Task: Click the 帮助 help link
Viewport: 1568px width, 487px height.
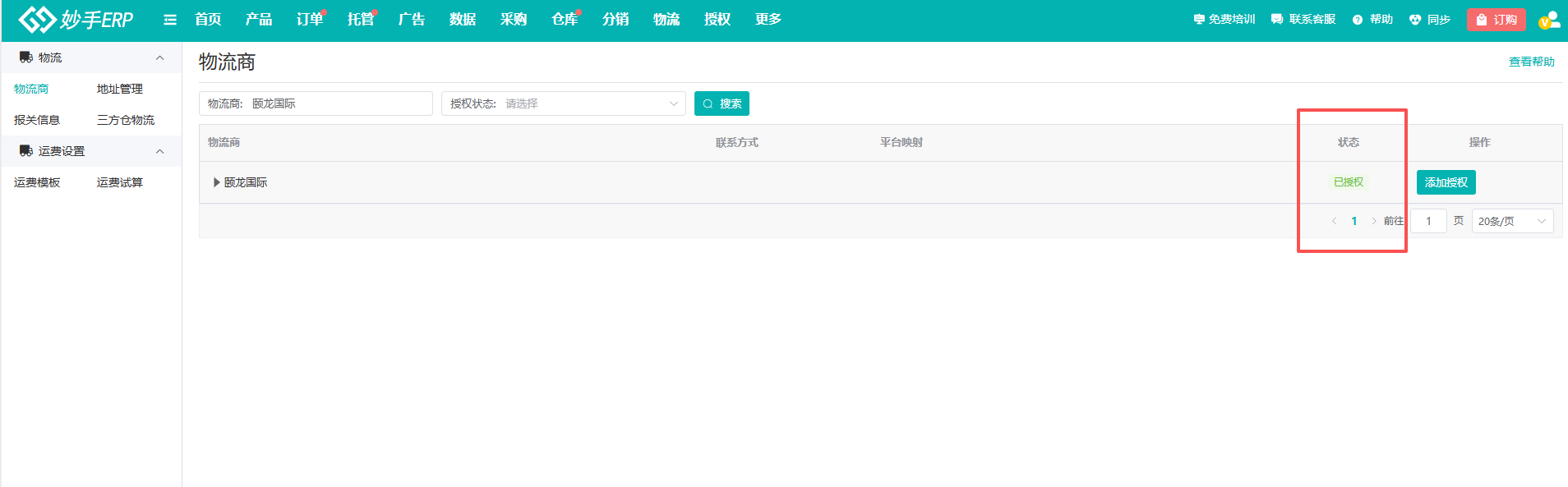Action: [1372, 19]
